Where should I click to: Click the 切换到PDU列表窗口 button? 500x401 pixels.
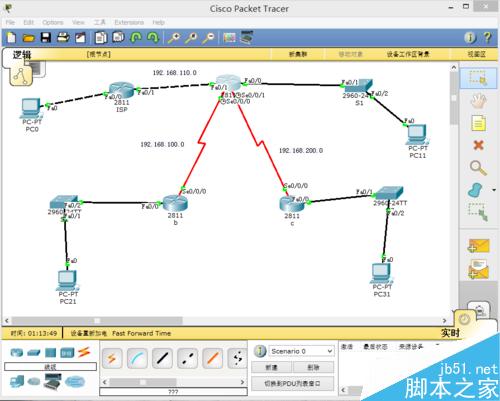(x=292, y=384)
